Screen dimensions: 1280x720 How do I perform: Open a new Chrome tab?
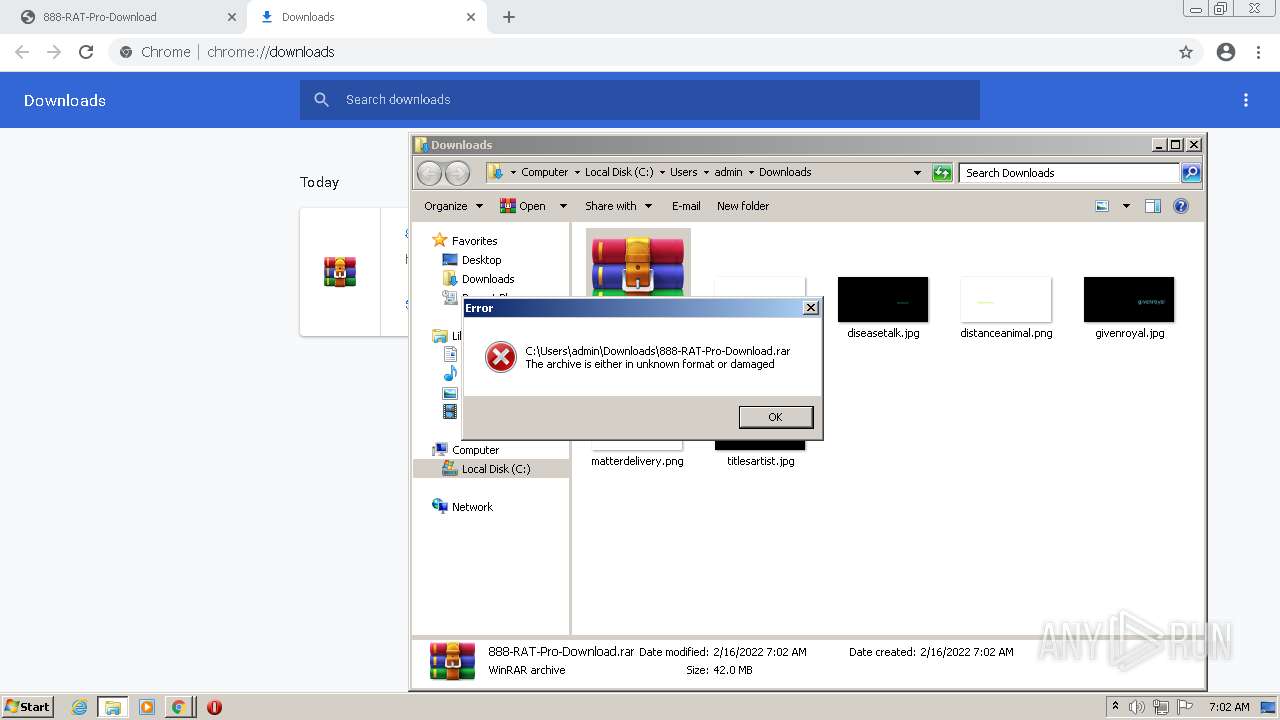[x=509, y=17]
